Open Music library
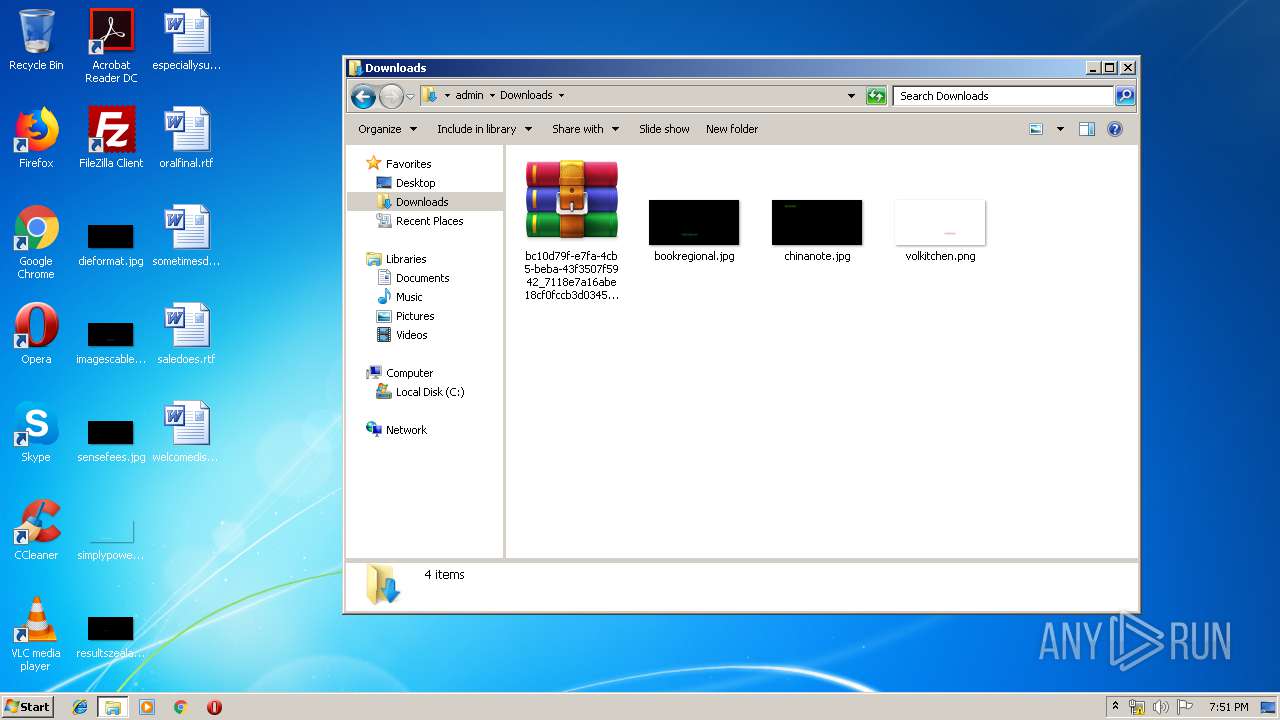1280x720 pixels. [x=400, y=297]
